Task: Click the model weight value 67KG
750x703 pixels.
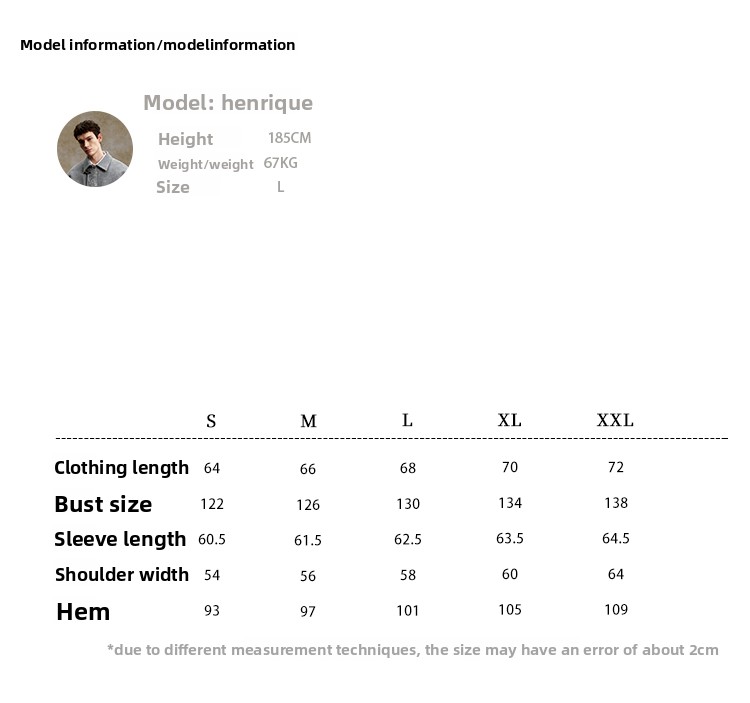Action: [x=281, y=163]
